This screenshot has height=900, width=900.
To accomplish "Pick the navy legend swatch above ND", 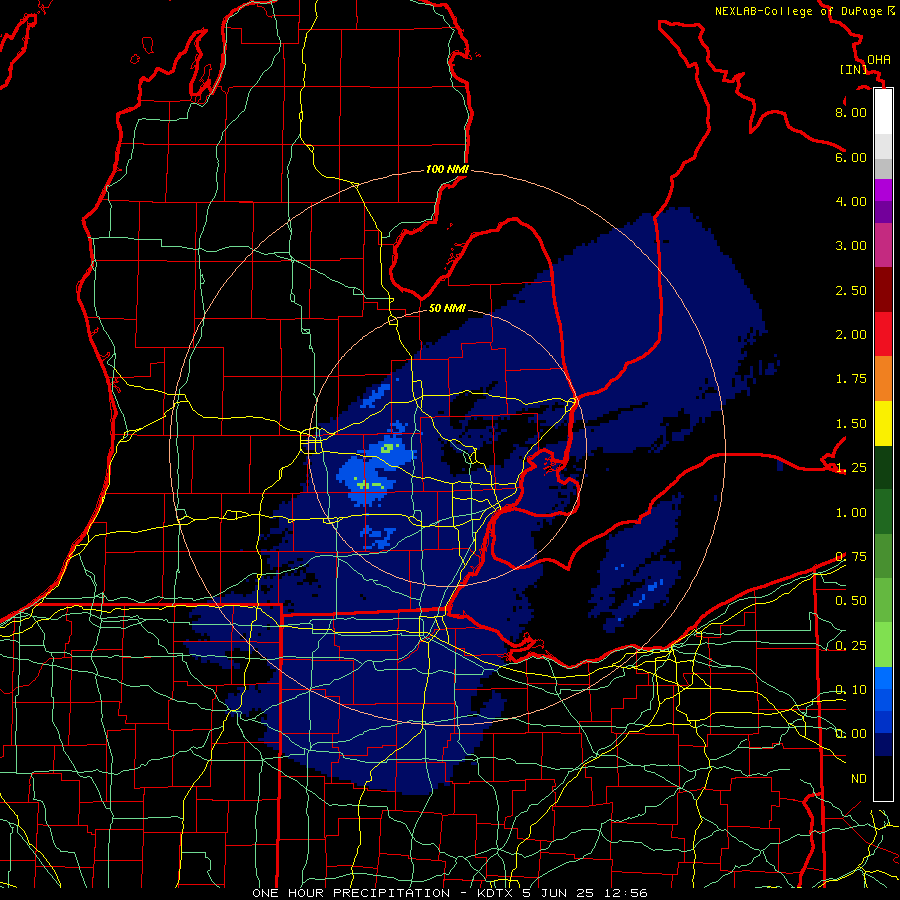I will [883, 744].
